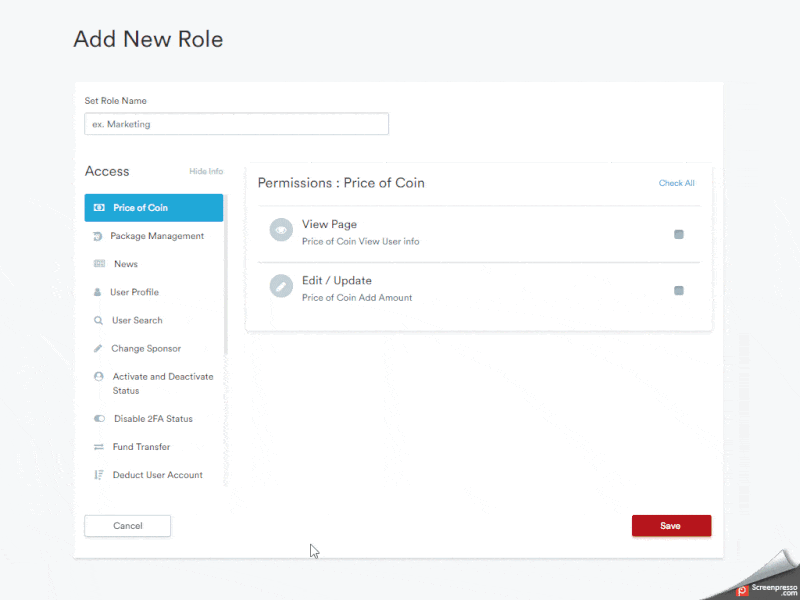Click the Package Management box icon
Image resolution: width=800 pixels, height=600 pixels.
click(x=98, y=236)
